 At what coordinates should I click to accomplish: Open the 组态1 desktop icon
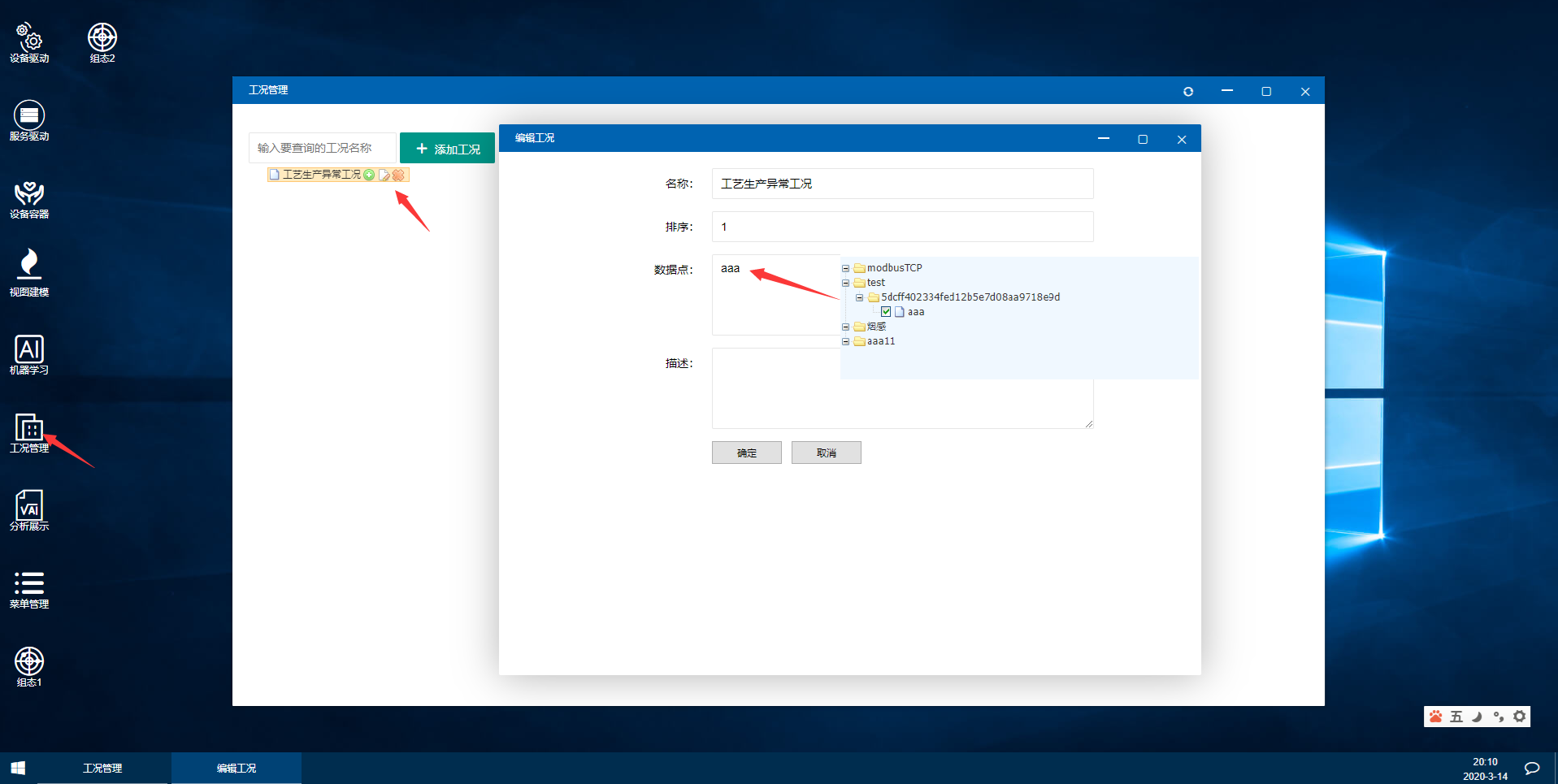[29, 666]
